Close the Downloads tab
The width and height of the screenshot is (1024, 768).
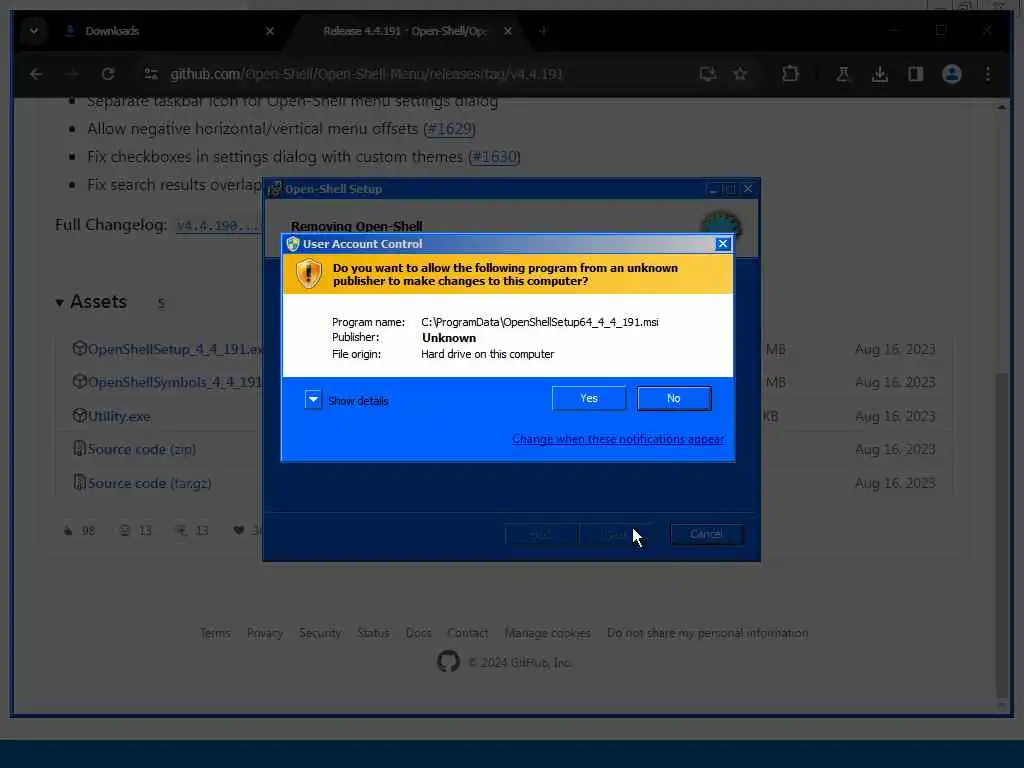pyautogui.click(x=270, y=31)
